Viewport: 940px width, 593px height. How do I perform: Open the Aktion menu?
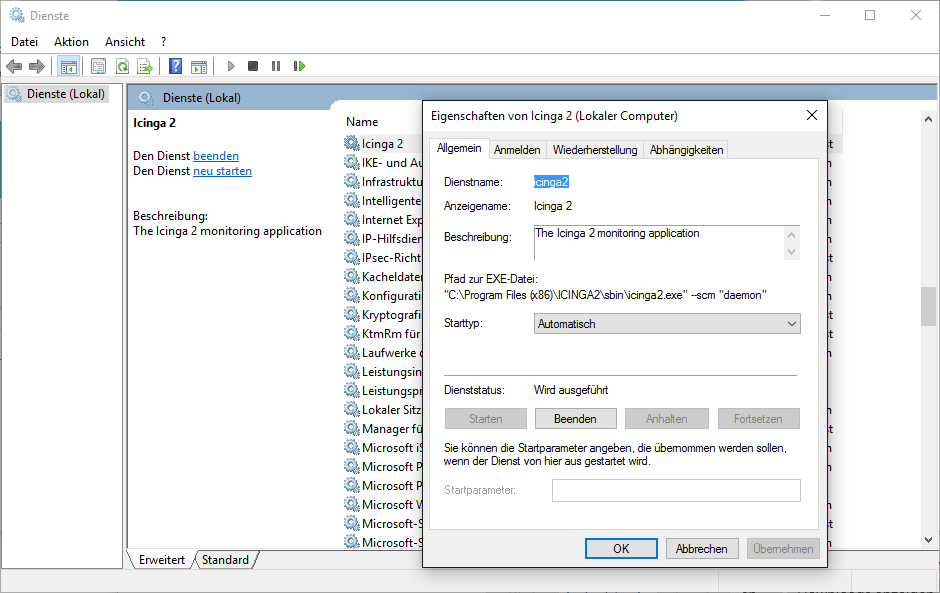(x=71, y=41)
